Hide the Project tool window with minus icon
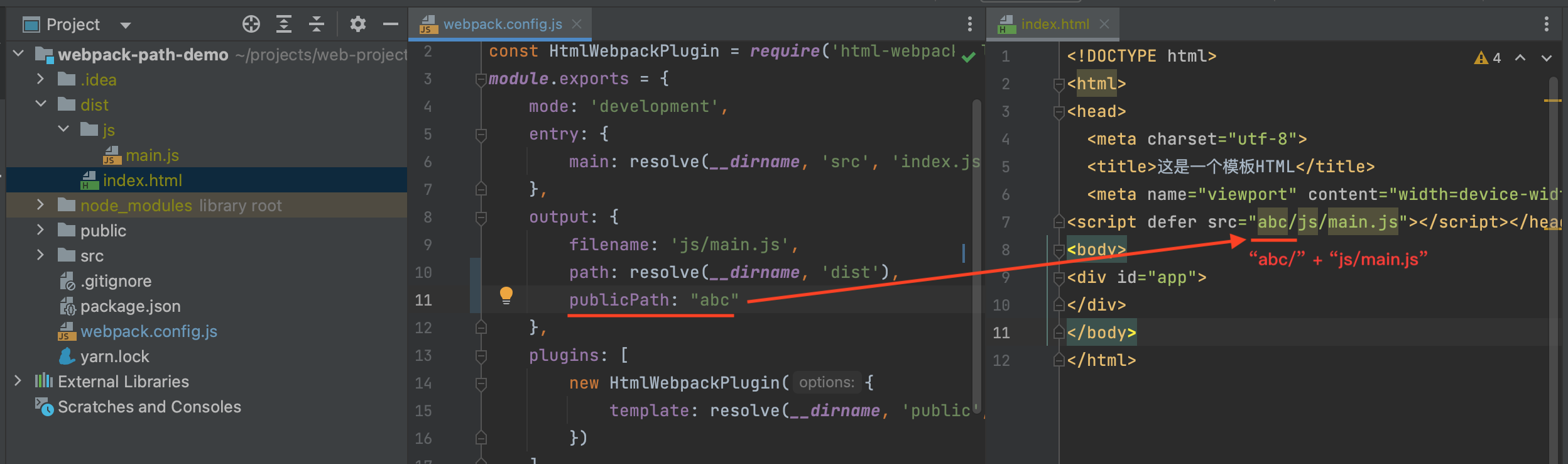 [x=391, y=25]
